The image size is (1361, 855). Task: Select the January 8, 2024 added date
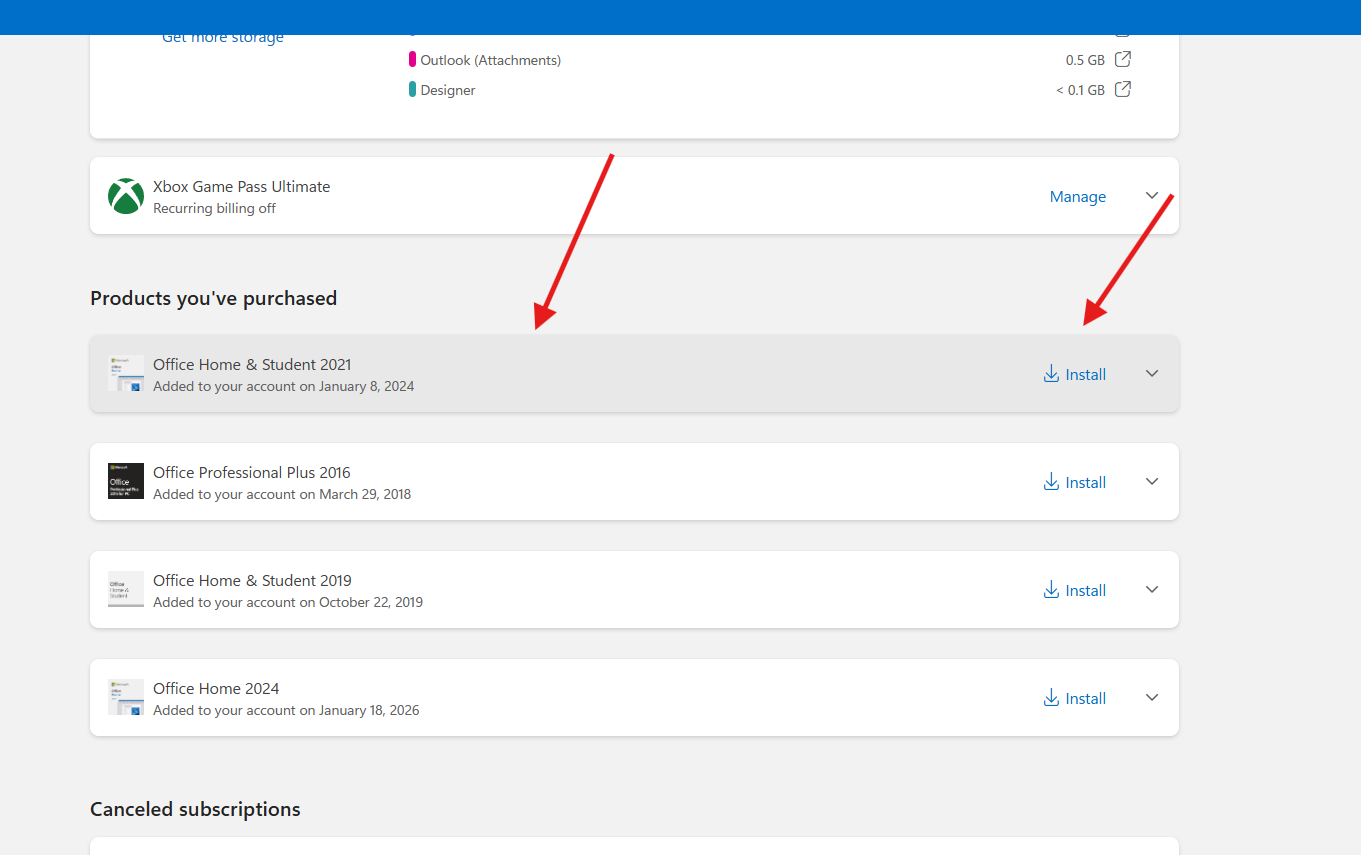366,386
